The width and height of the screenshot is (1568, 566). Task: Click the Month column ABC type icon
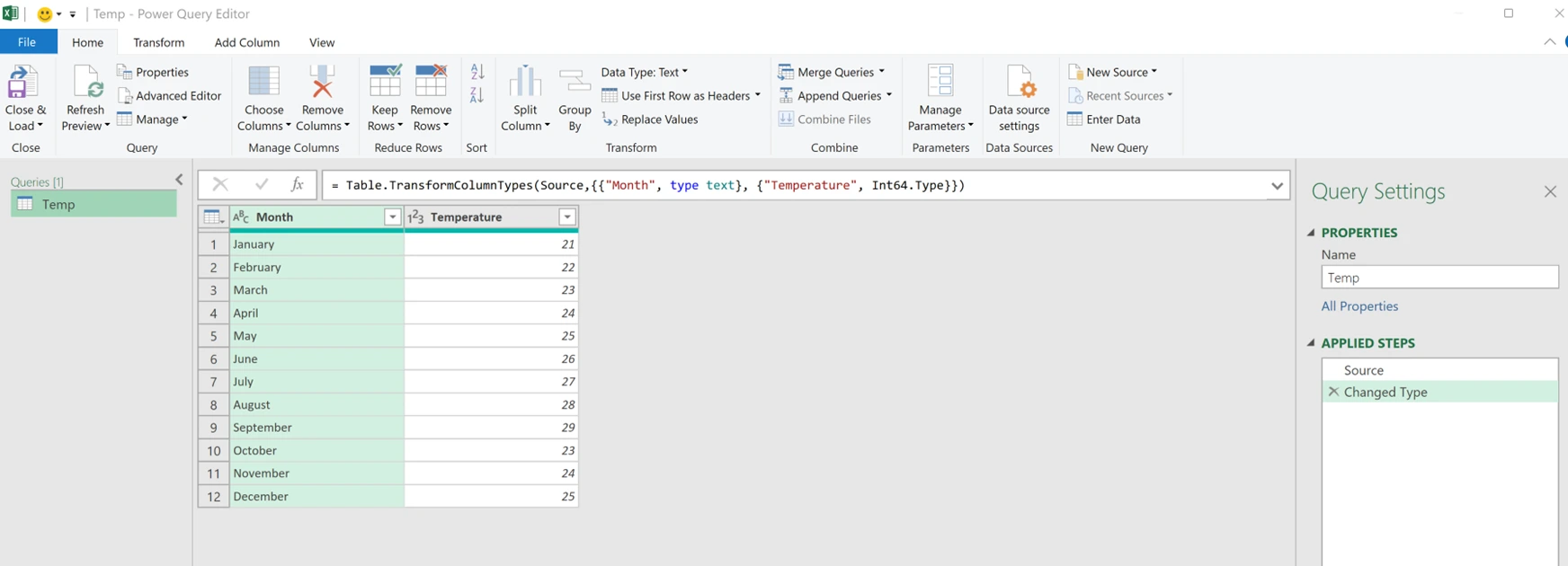pos(240,217)
